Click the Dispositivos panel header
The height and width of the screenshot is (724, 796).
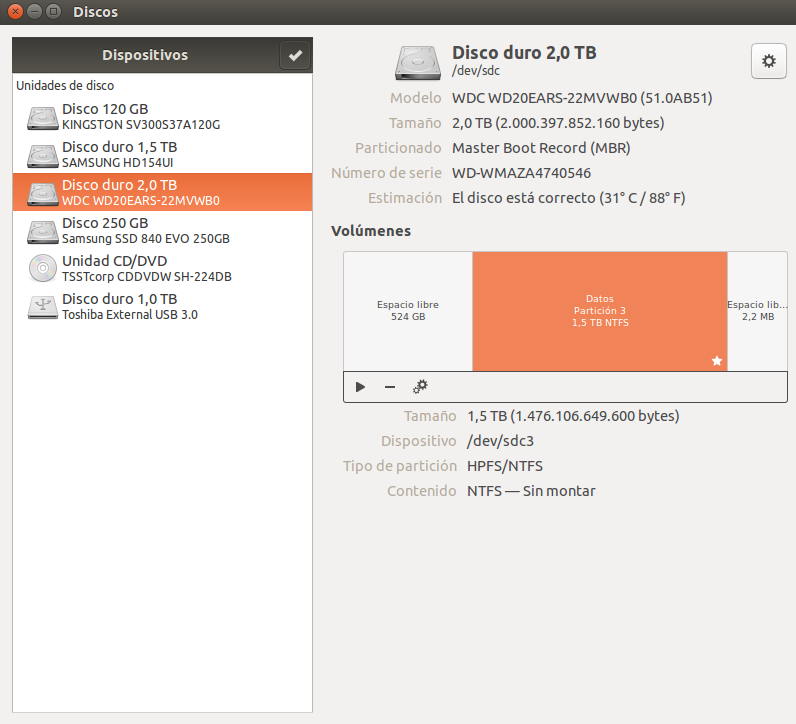tap(145, 55)
